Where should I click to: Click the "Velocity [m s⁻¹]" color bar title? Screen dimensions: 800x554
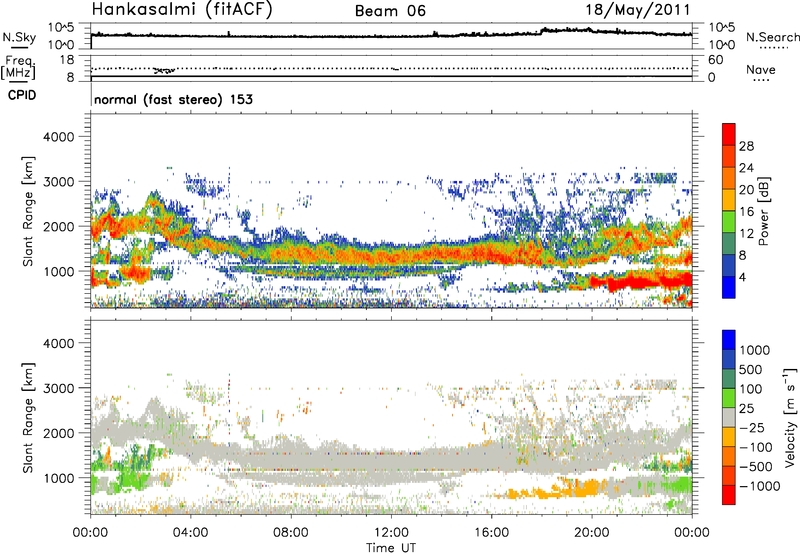(791, 417)
